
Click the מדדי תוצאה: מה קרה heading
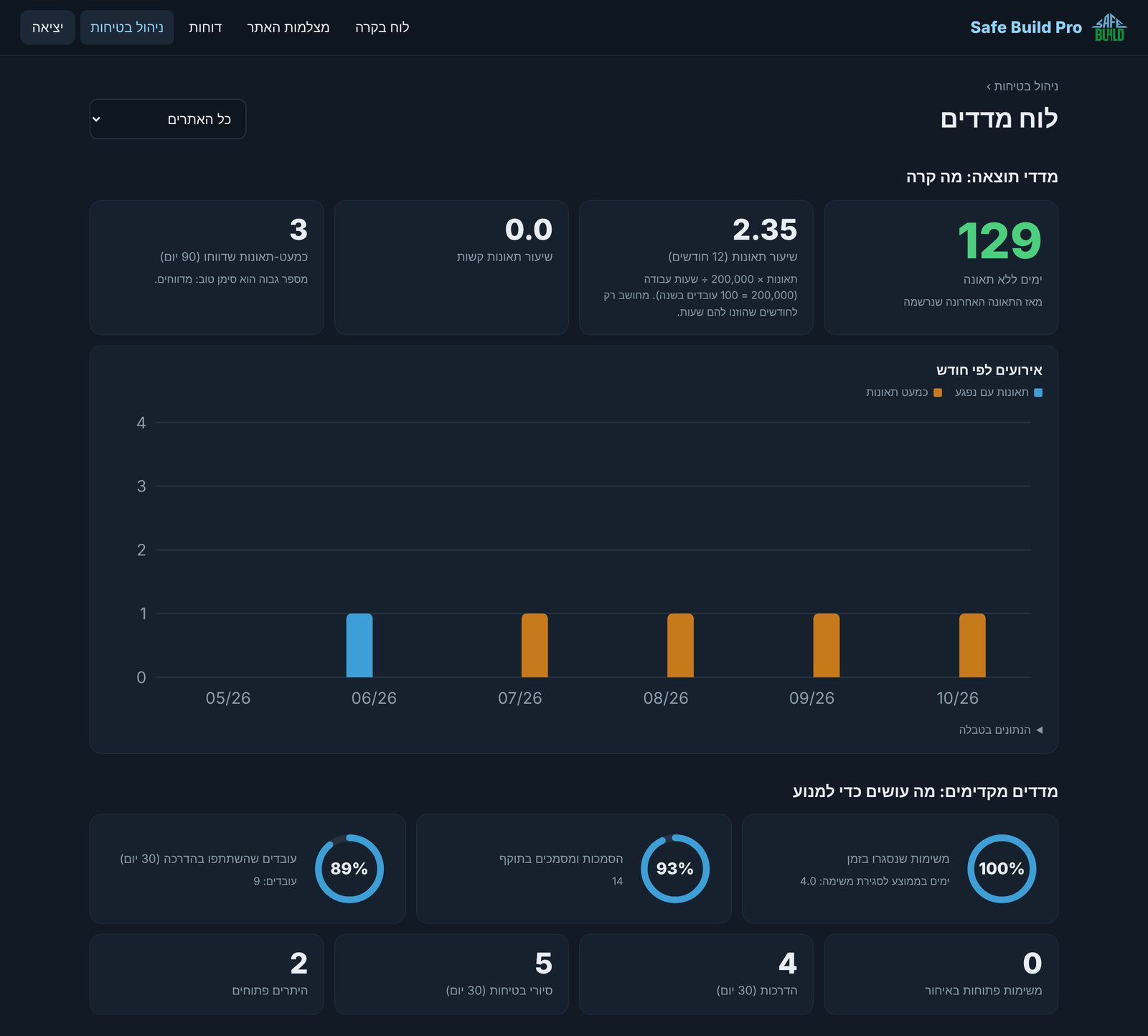[982, 176]
